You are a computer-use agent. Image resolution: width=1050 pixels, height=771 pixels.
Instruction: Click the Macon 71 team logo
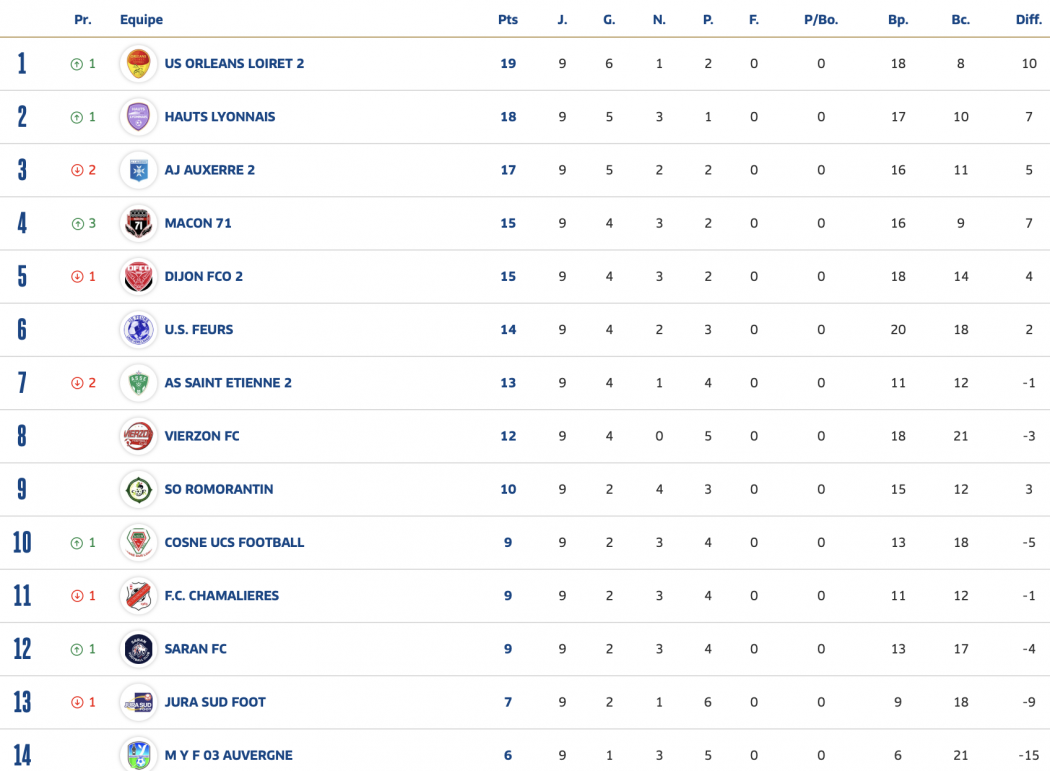pyautogui.click(x=138, y=223)
